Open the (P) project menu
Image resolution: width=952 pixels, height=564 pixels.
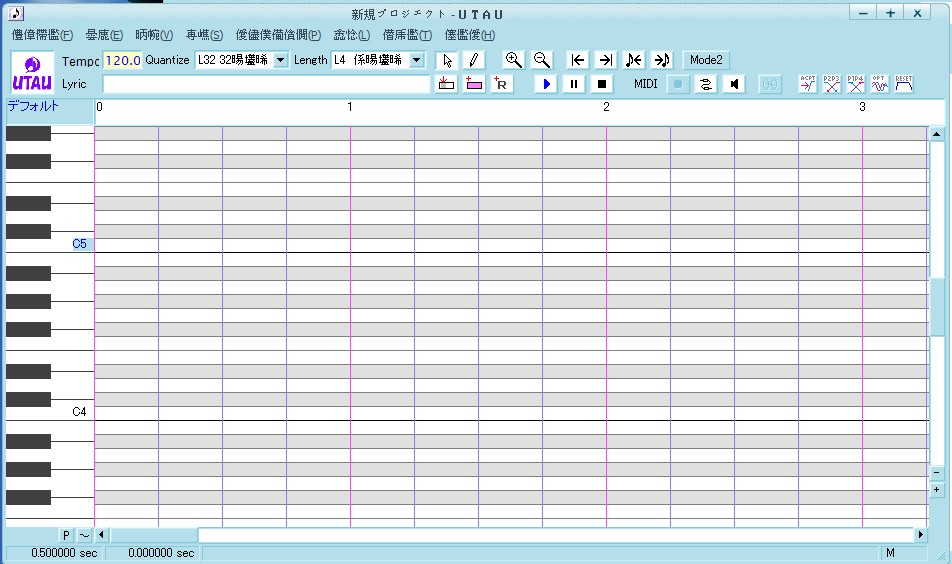click(279, 35)
